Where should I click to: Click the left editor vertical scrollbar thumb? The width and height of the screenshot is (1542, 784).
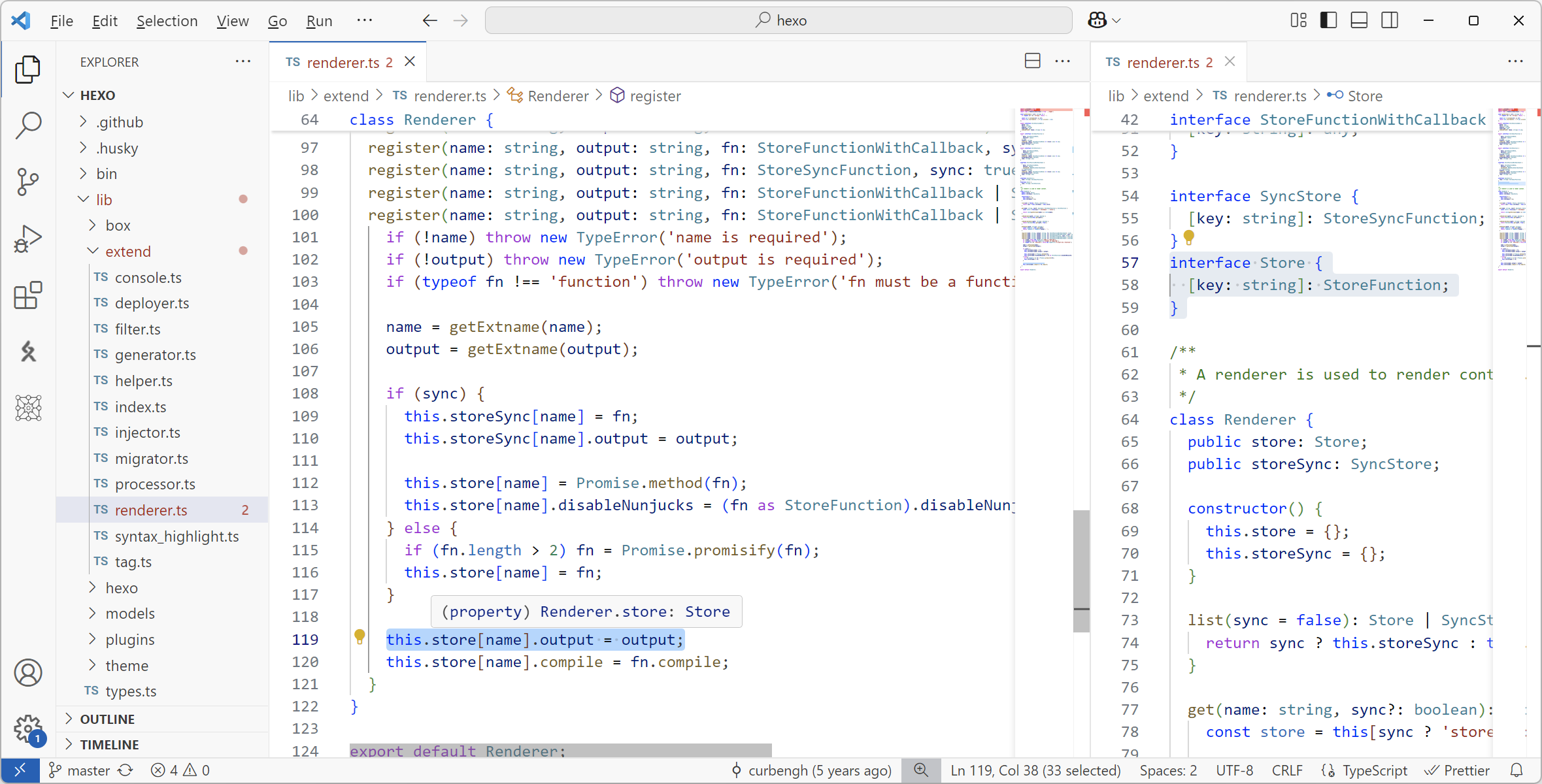1081,570
